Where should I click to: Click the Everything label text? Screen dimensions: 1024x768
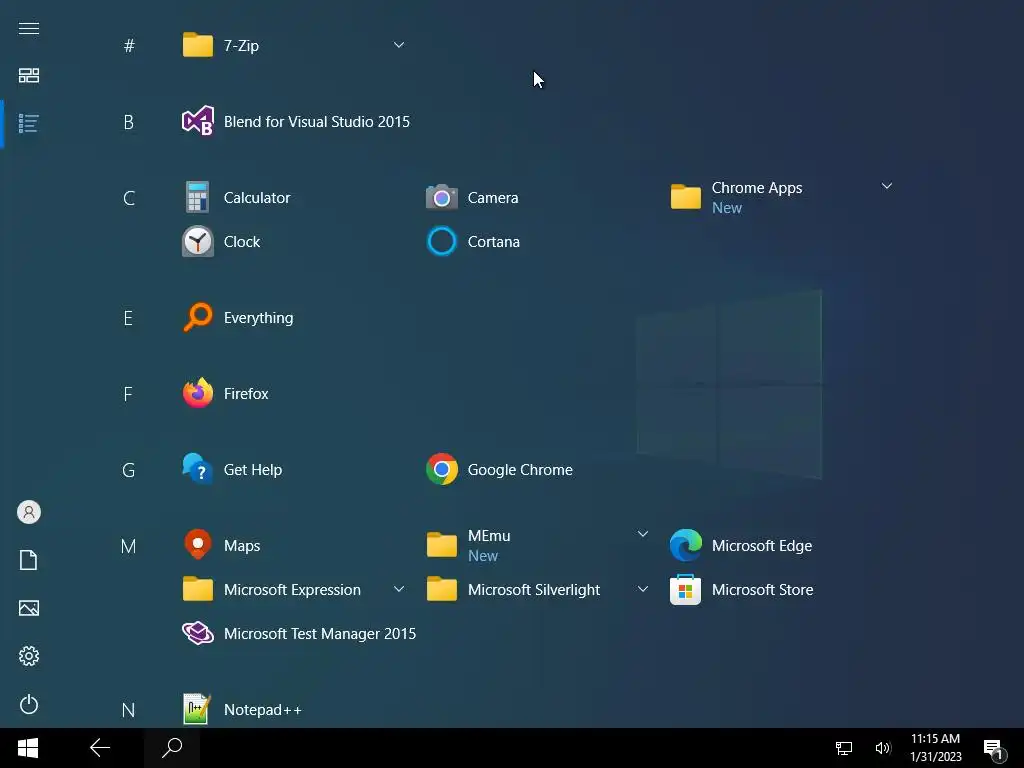pyautogui.click(x=258, y=317)
